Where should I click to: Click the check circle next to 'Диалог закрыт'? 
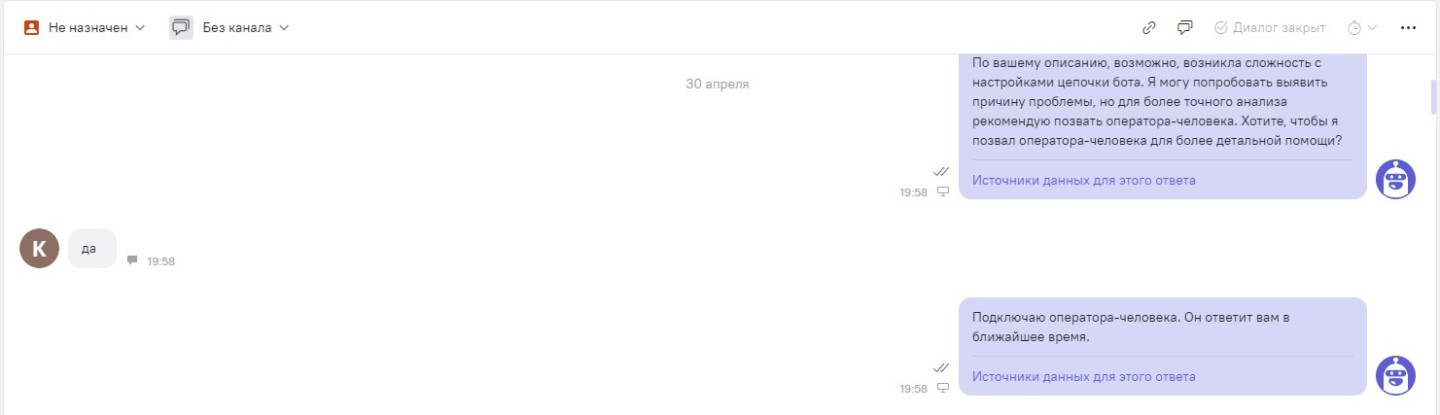(1221, 27)
